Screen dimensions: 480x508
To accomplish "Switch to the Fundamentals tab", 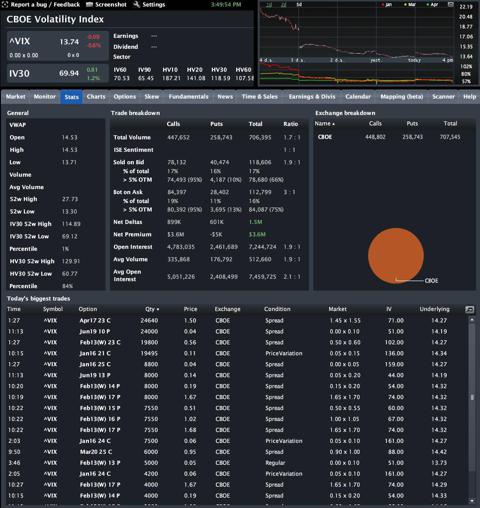I will pos(188,97).
